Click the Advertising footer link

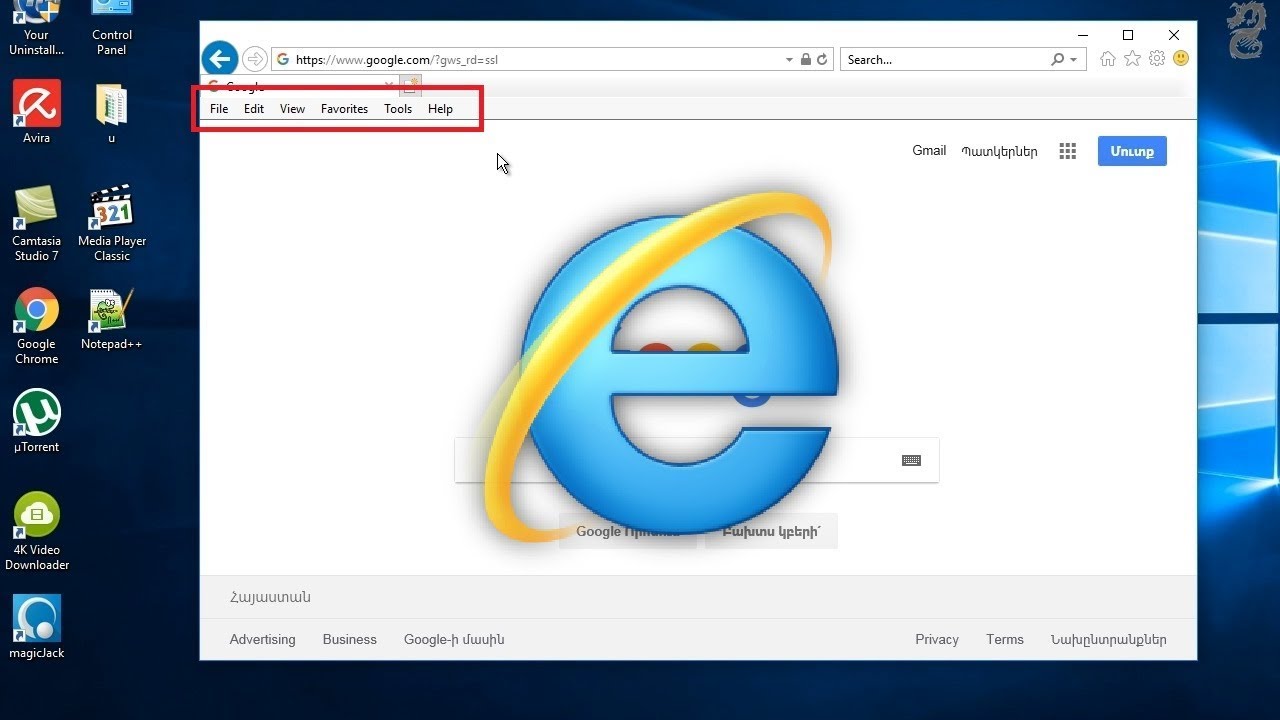tap(262, 640)
